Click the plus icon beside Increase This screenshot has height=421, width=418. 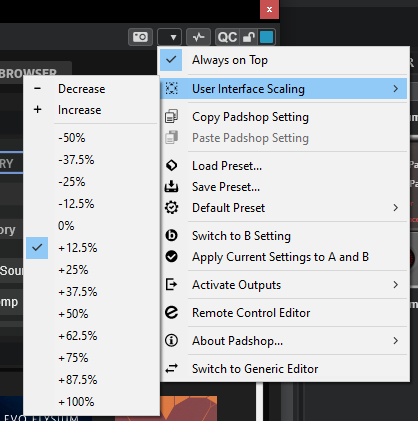pos(37,109)
